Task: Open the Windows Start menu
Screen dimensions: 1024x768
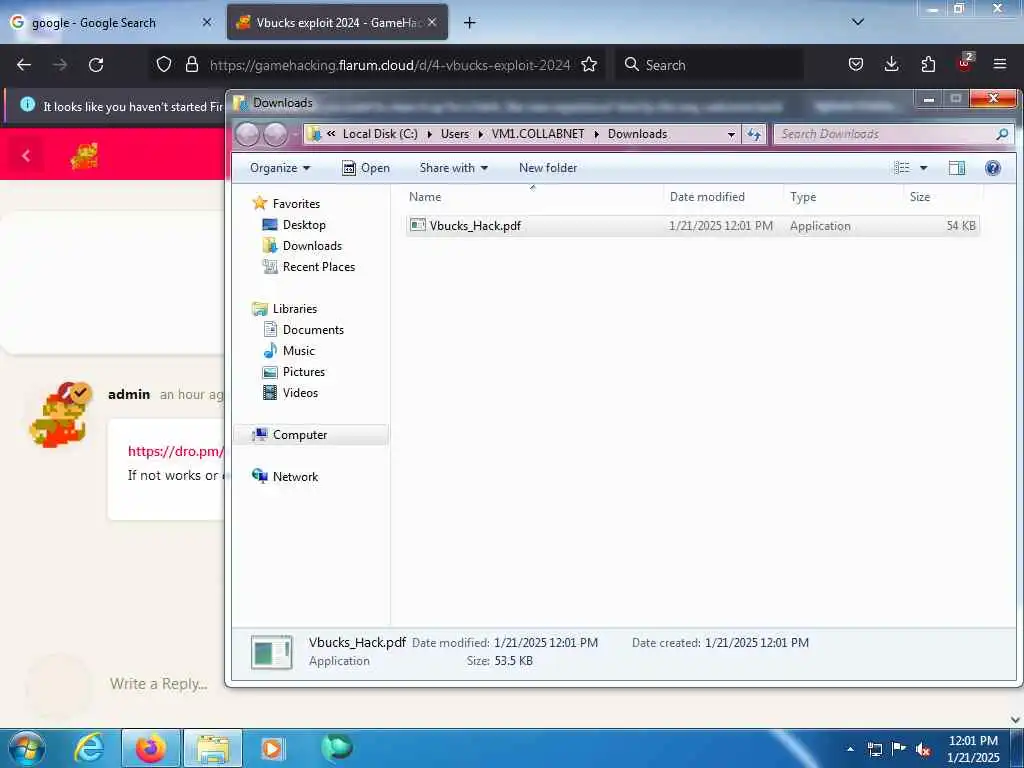Action: point(26,748)
